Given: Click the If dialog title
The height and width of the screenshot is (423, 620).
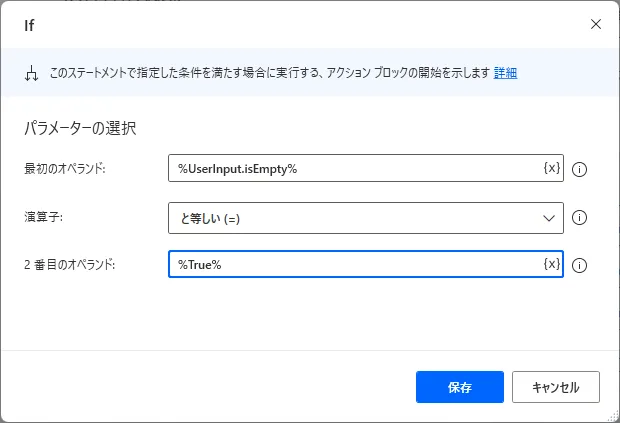Looking at the screenshot, I should (30, 24).
